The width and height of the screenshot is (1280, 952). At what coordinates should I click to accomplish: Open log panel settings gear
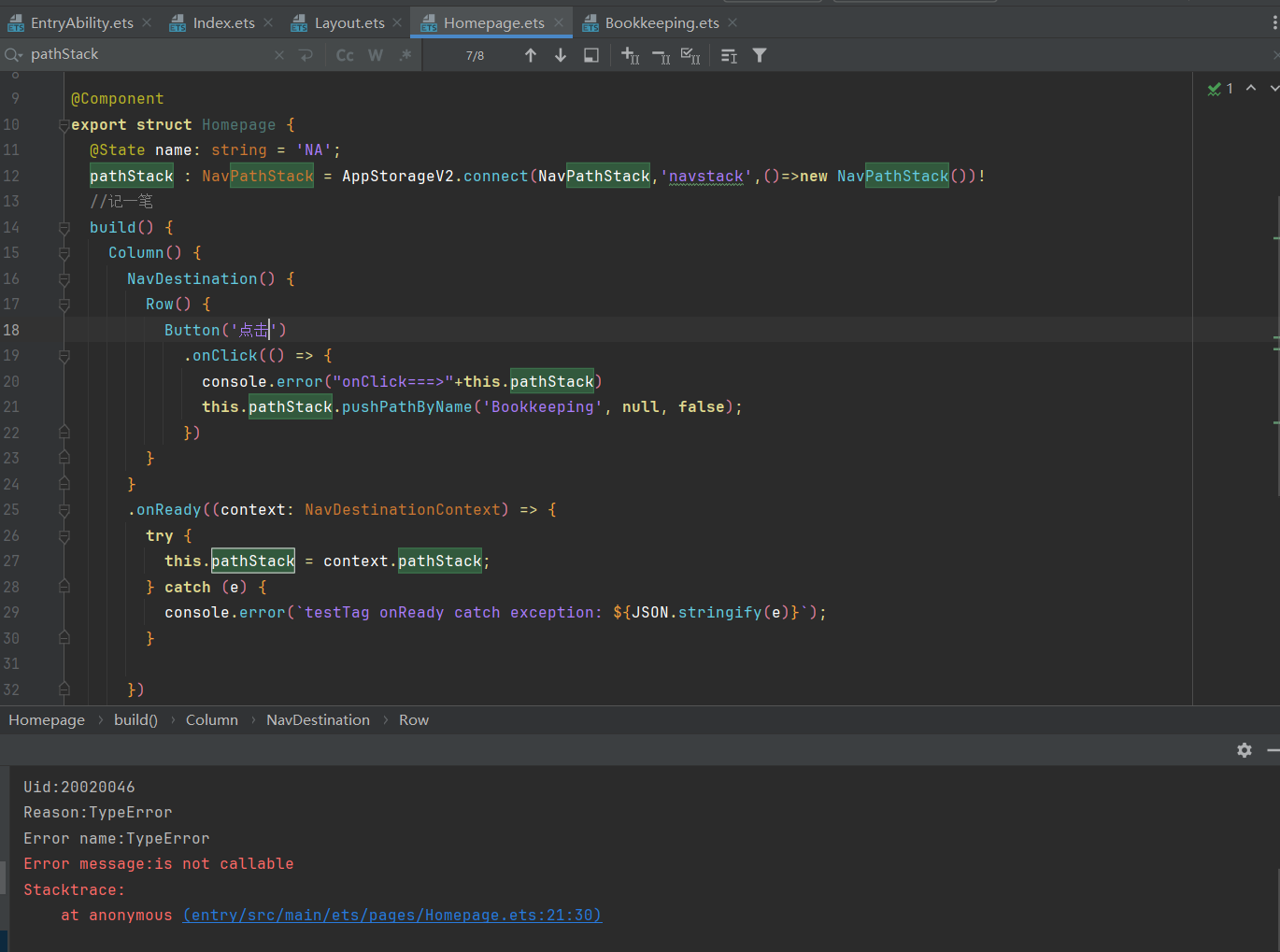coord(1244,750)
